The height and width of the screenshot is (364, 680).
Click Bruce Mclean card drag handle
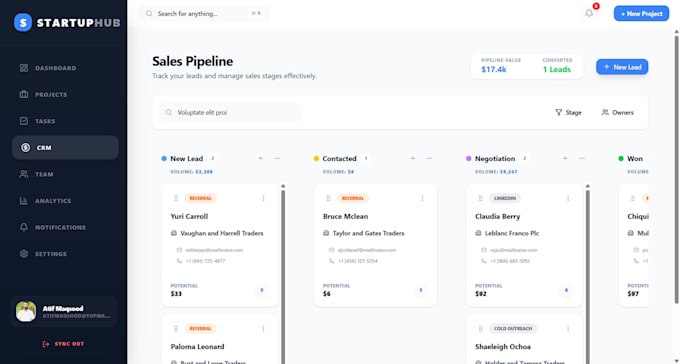point(328,198)
